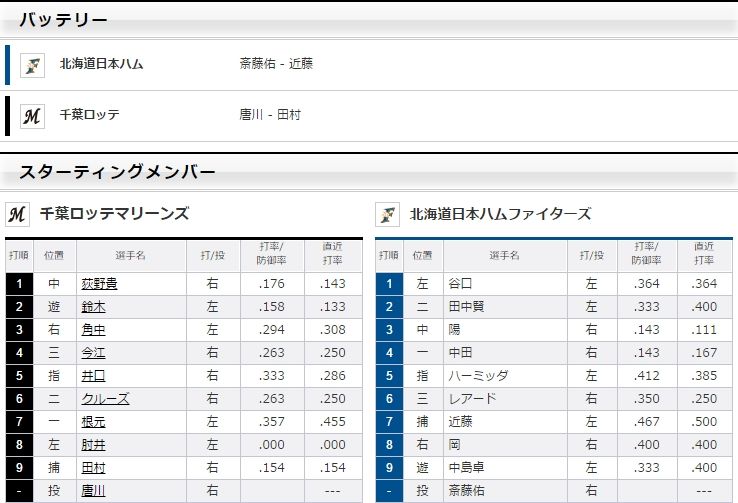Click Nippon-Ham logo icon in battery section
Screen dimensions: 738x503
coord(32,65)
